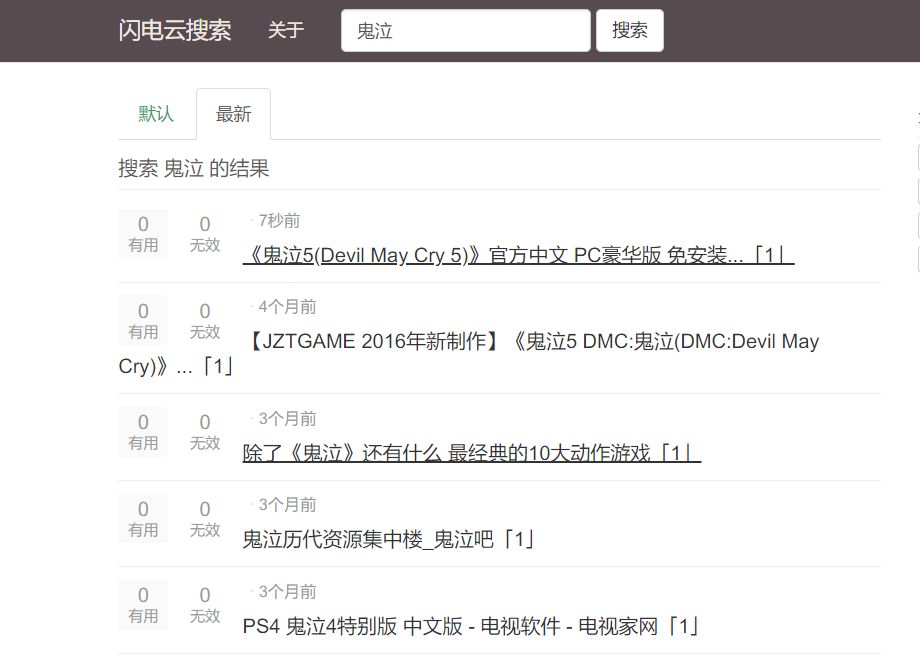The width and height of the screenshot is (920, 655).
Task: Vote 无效 on the first result
Action: (204, 234)
